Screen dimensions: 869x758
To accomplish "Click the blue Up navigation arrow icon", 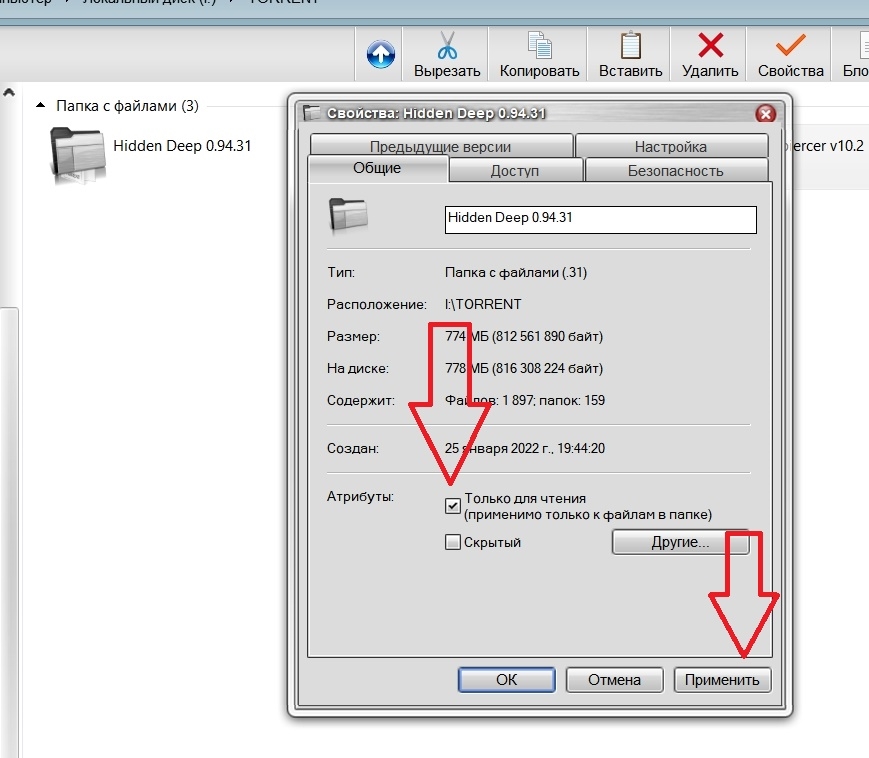I will click(x=381, y=54).
